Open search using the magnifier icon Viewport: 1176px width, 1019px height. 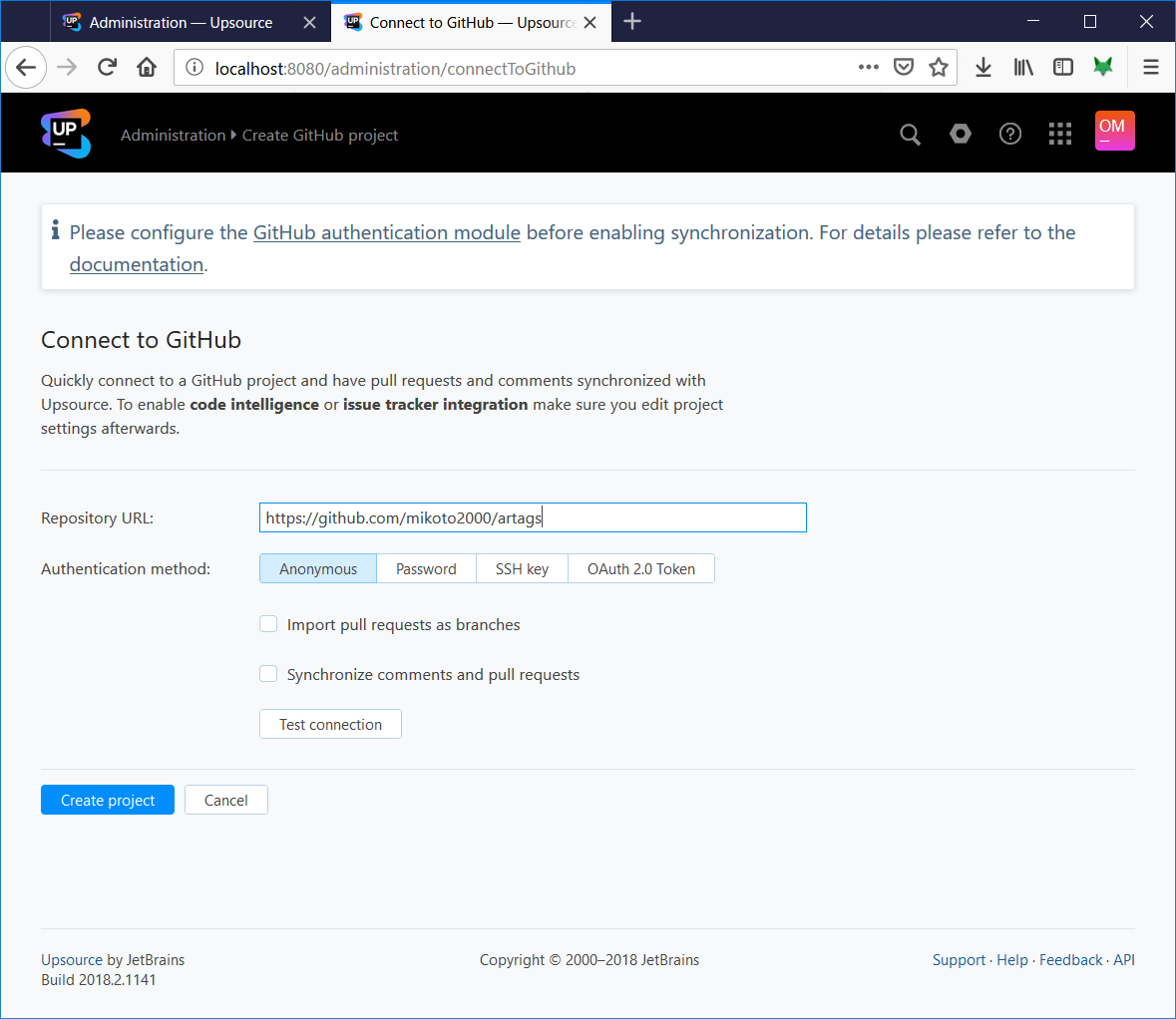tap(910, 133)
